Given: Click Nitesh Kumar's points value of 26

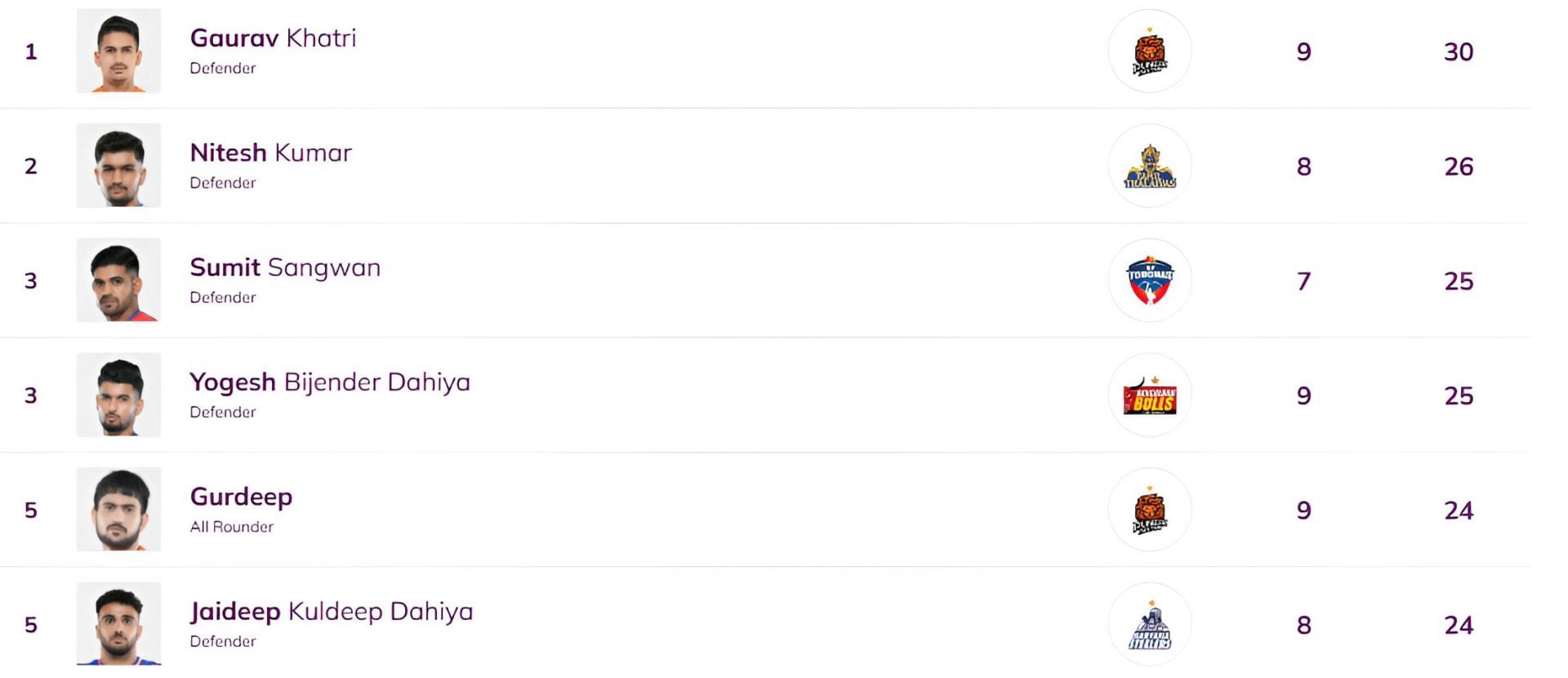Looking at the screenshot, I should click(x=1459, y=167).
